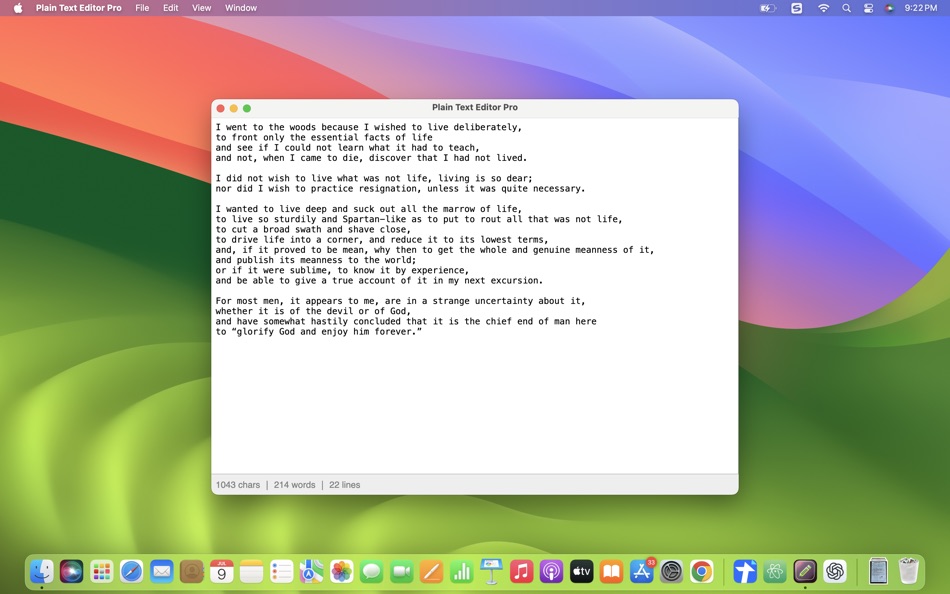This screenshot has width=950, height=594.
Task: Click the line 'to cut a broad swath'
Action: (x=313, y=229)
